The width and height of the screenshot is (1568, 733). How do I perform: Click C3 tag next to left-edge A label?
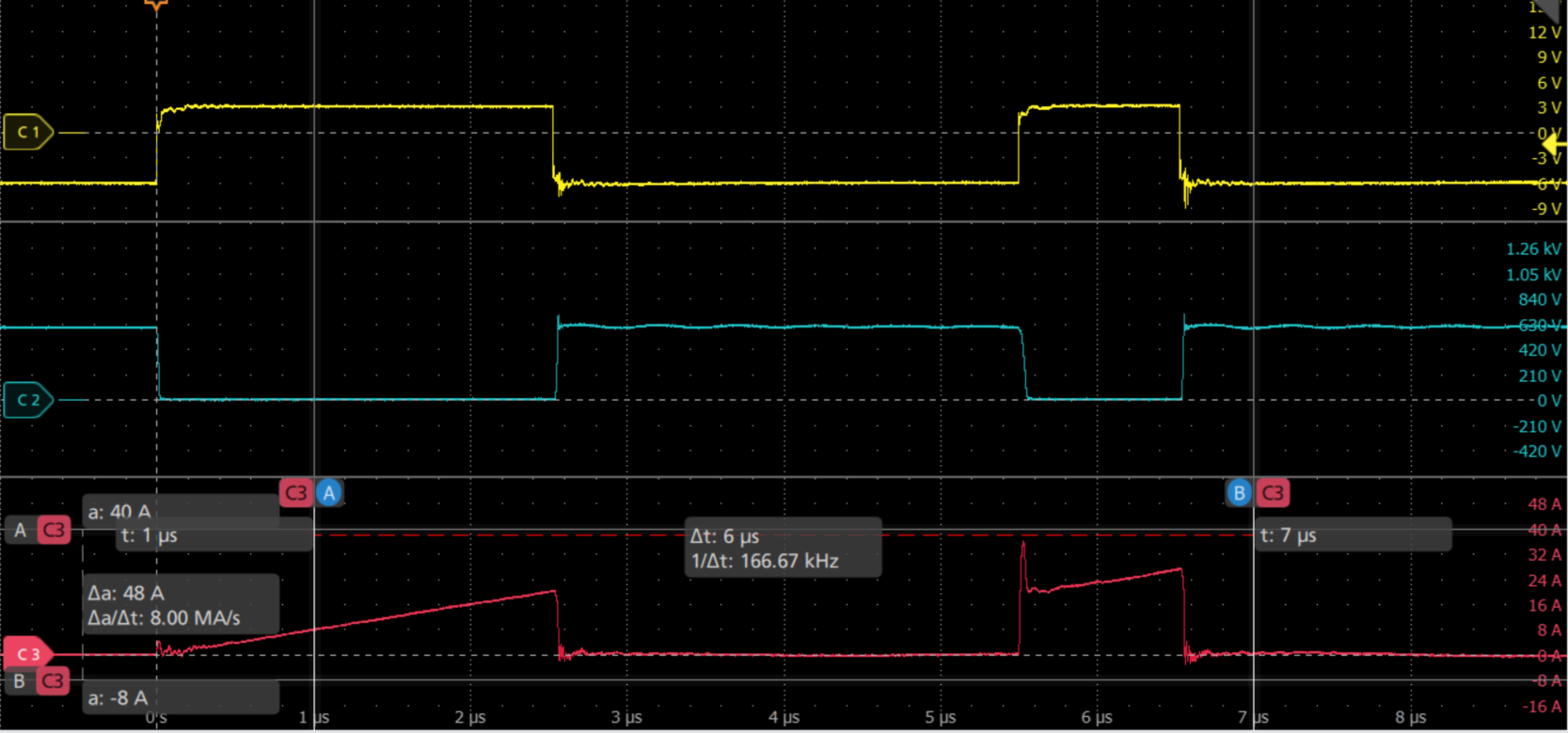click(54, 531)
